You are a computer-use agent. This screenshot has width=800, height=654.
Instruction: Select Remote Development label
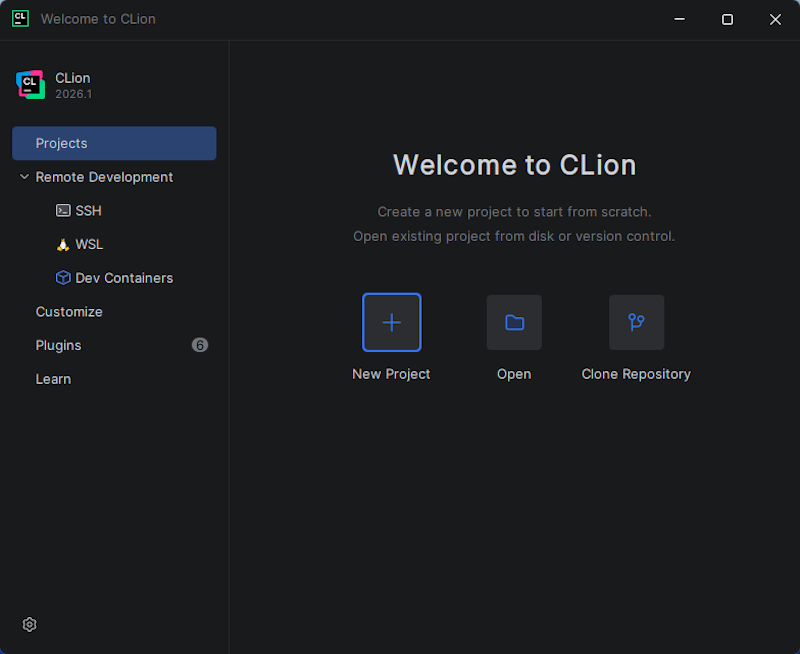(x=104, y=177)
